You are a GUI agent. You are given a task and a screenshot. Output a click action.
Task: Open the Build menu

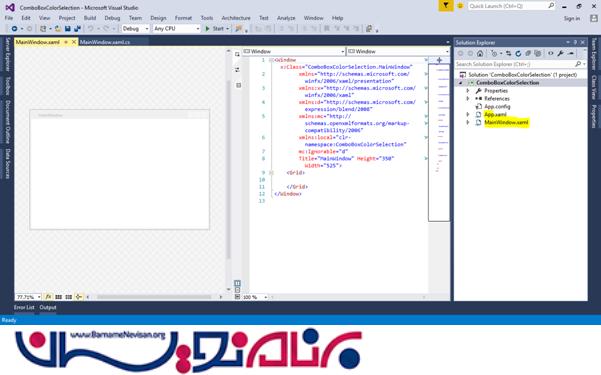pyautogui.click(x=90, y=18)
